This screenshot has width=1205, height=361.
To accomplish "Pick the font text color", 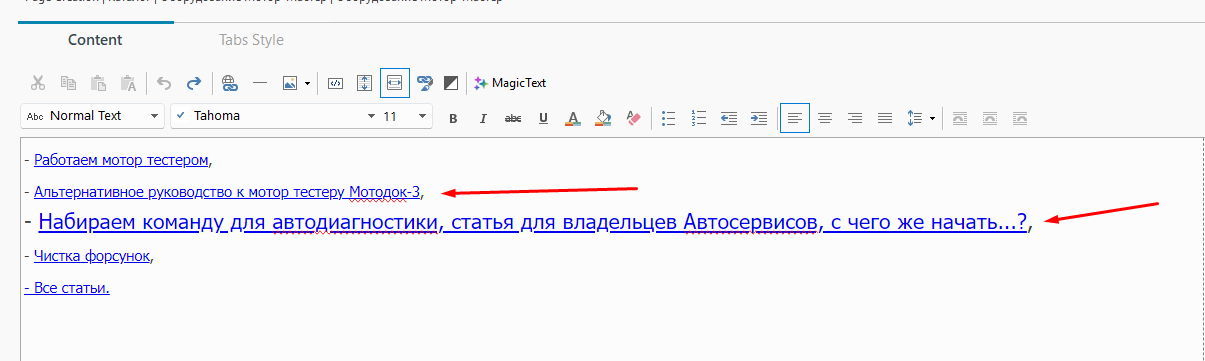I will (573, 118).
